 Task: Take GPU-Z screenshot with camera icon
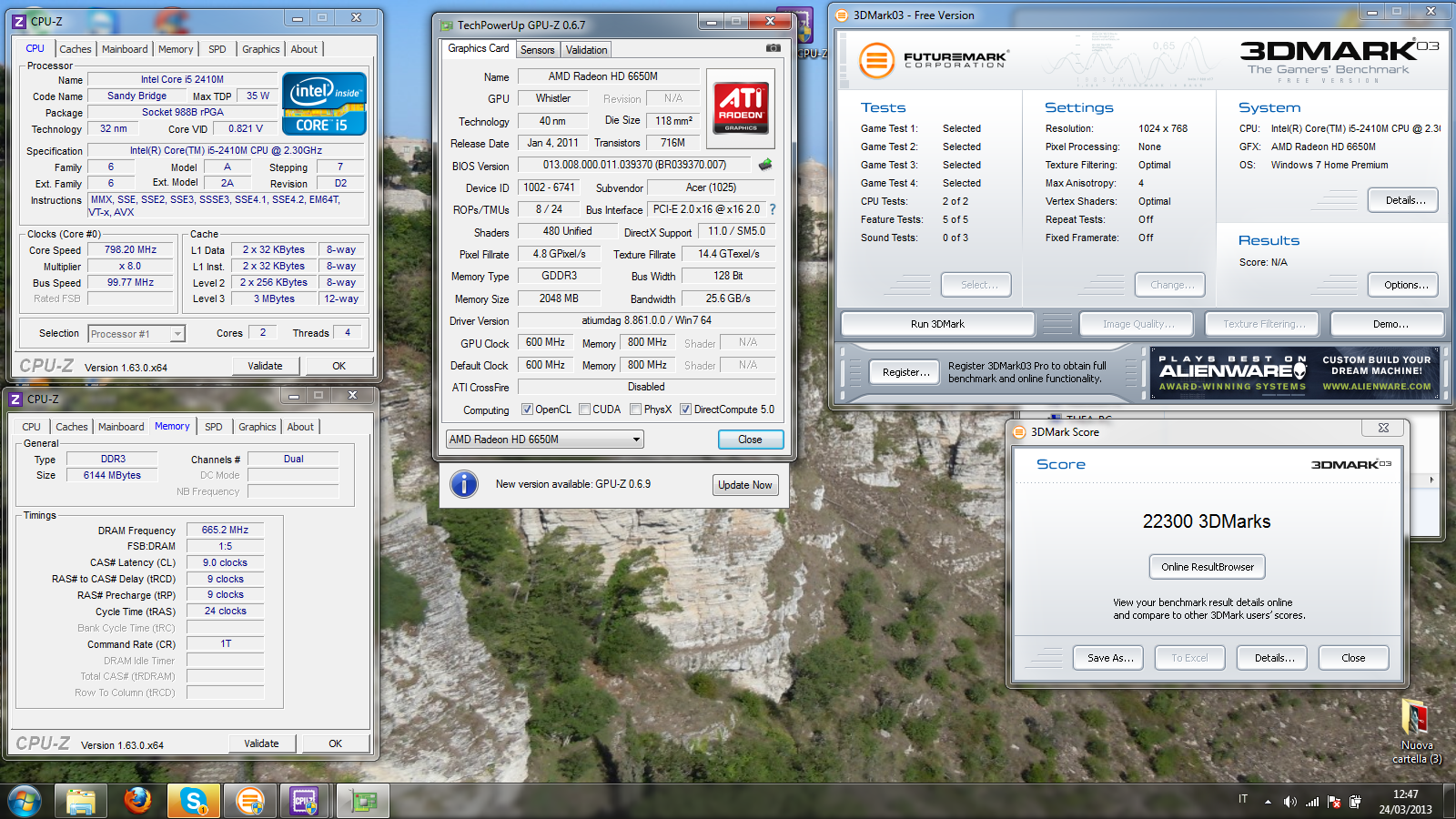pos(773,48)
